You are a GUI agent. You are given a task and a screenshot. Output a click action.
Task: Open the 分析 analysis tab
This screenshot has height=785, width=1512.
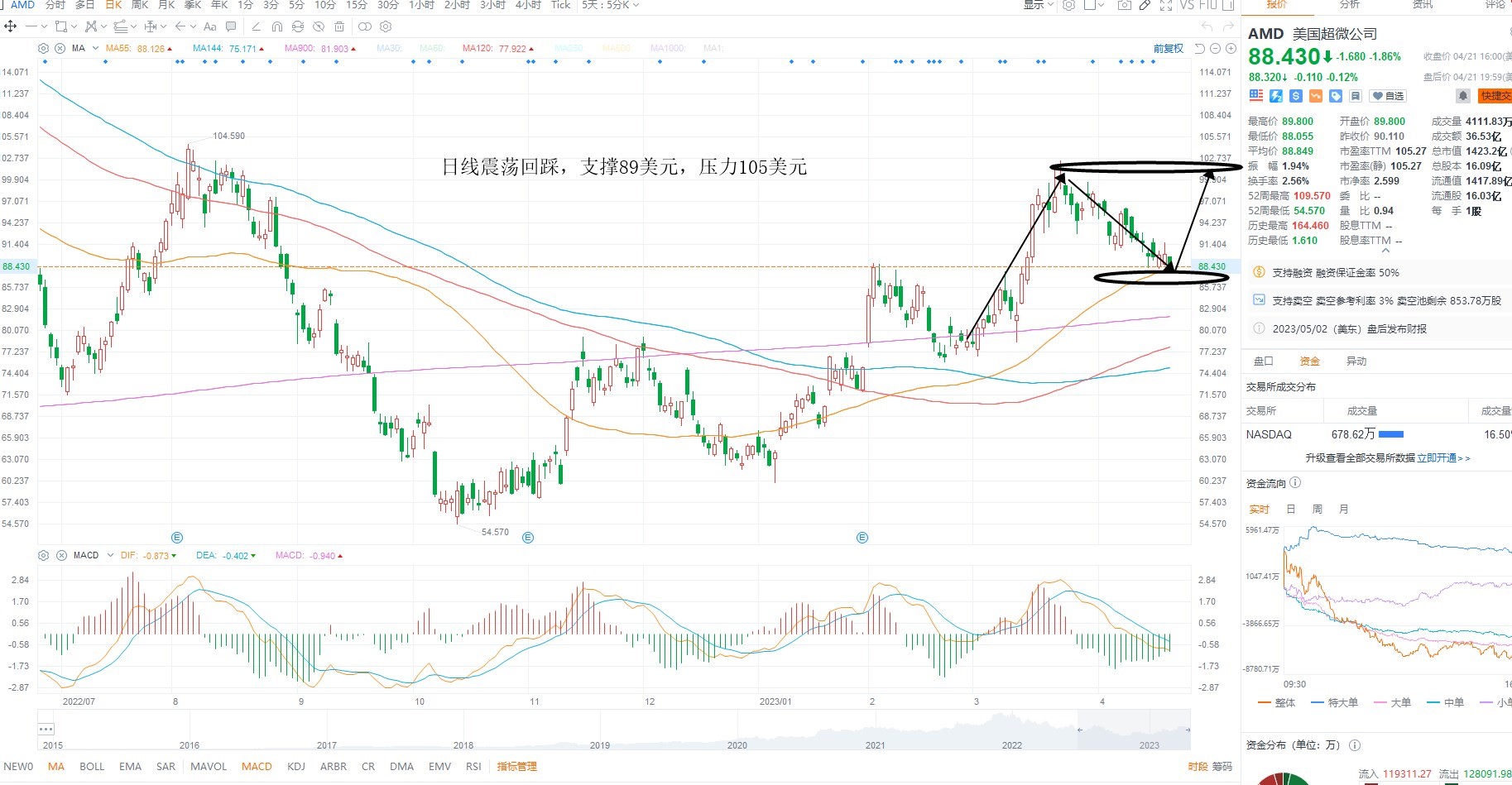coord(1350,5)
